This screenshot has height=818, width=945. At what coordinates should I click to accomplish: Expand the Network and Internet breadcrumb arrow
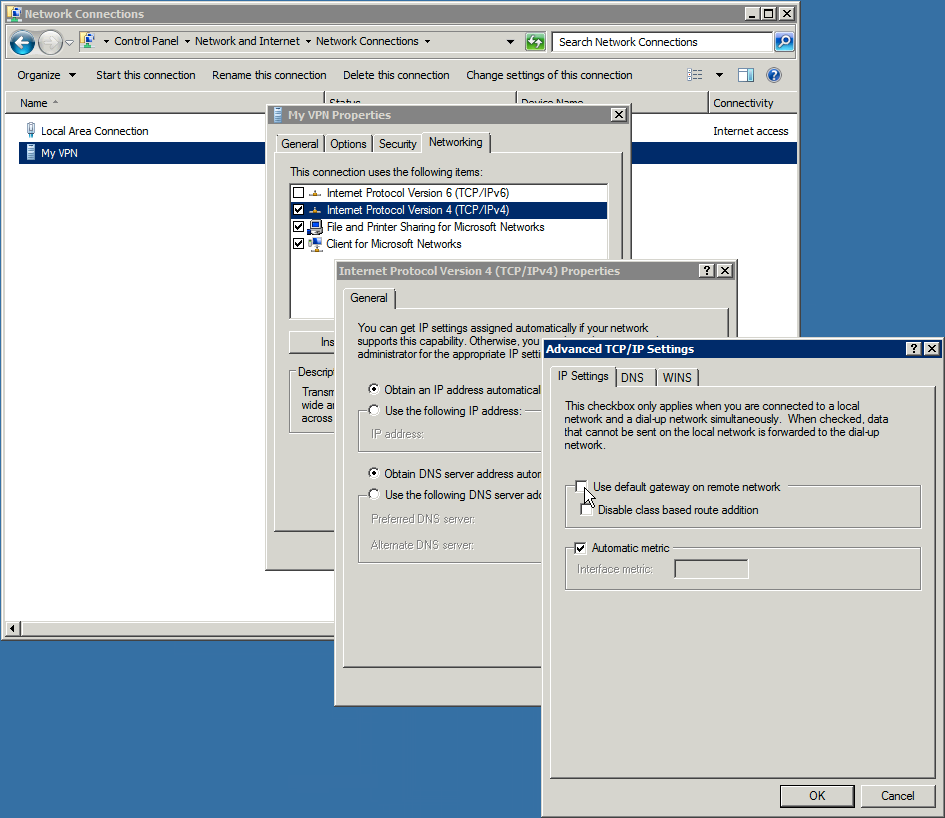point(309,41)
